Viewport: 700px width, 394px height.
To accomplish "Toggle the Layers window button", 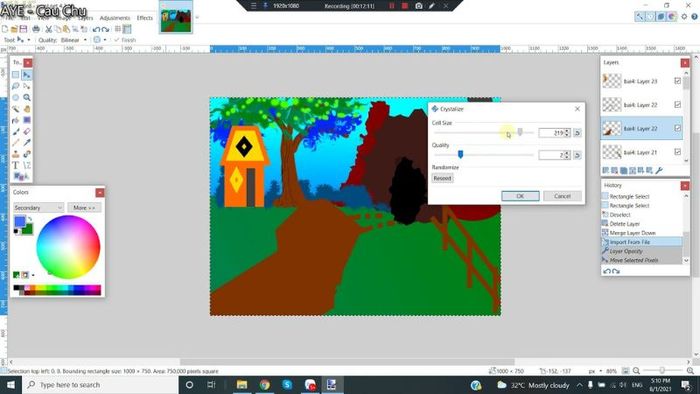I will tap(661, 17).
